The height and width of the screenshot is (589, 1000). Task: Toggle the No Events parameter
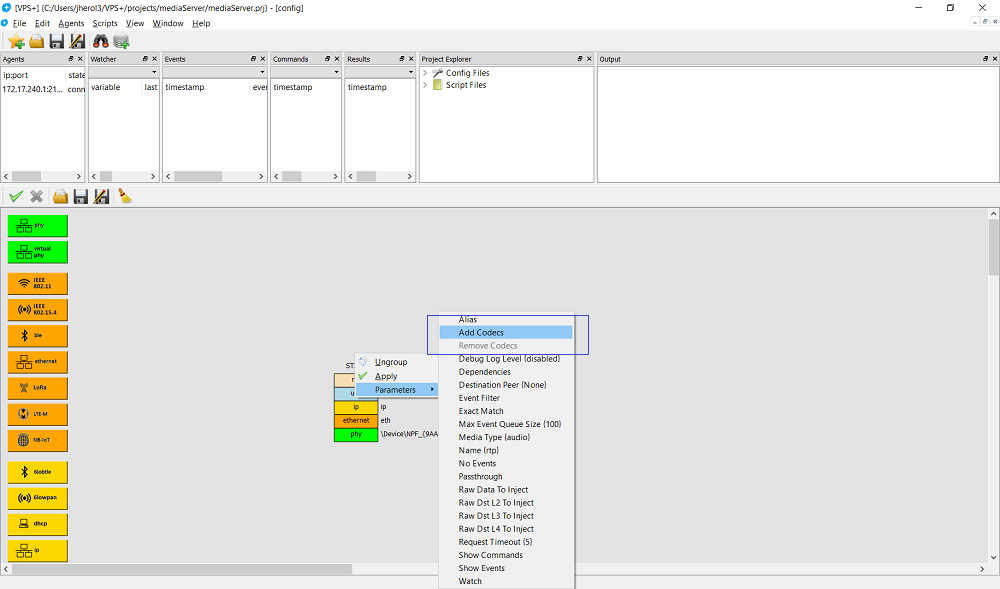tap(477, 464)
